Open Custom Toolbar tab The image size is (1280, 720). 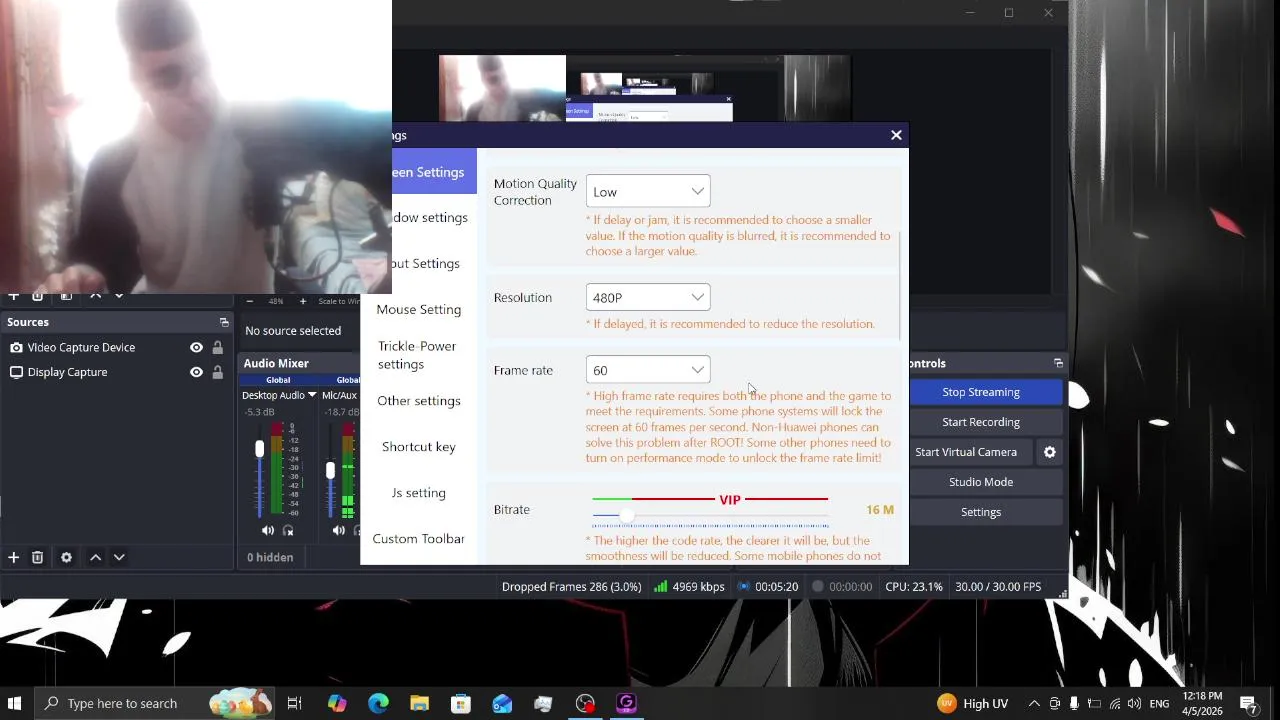point(419,538)
